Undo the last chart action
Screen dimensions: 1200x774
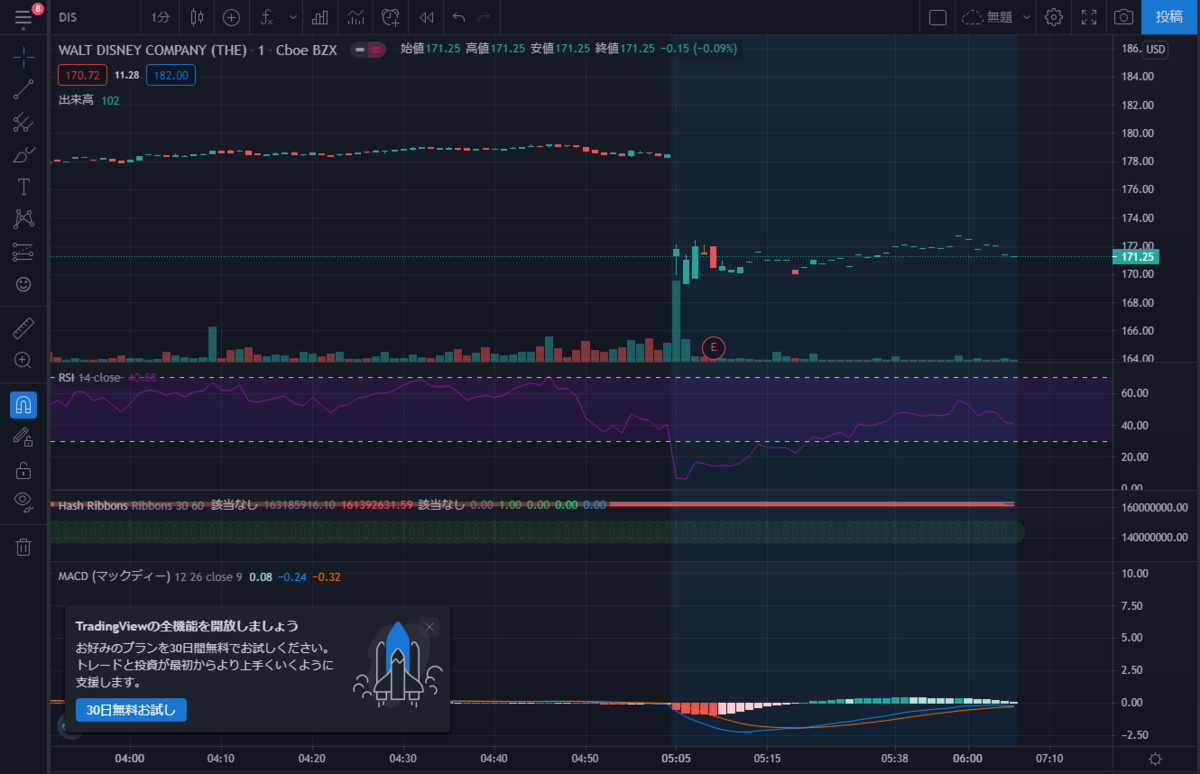459,17
